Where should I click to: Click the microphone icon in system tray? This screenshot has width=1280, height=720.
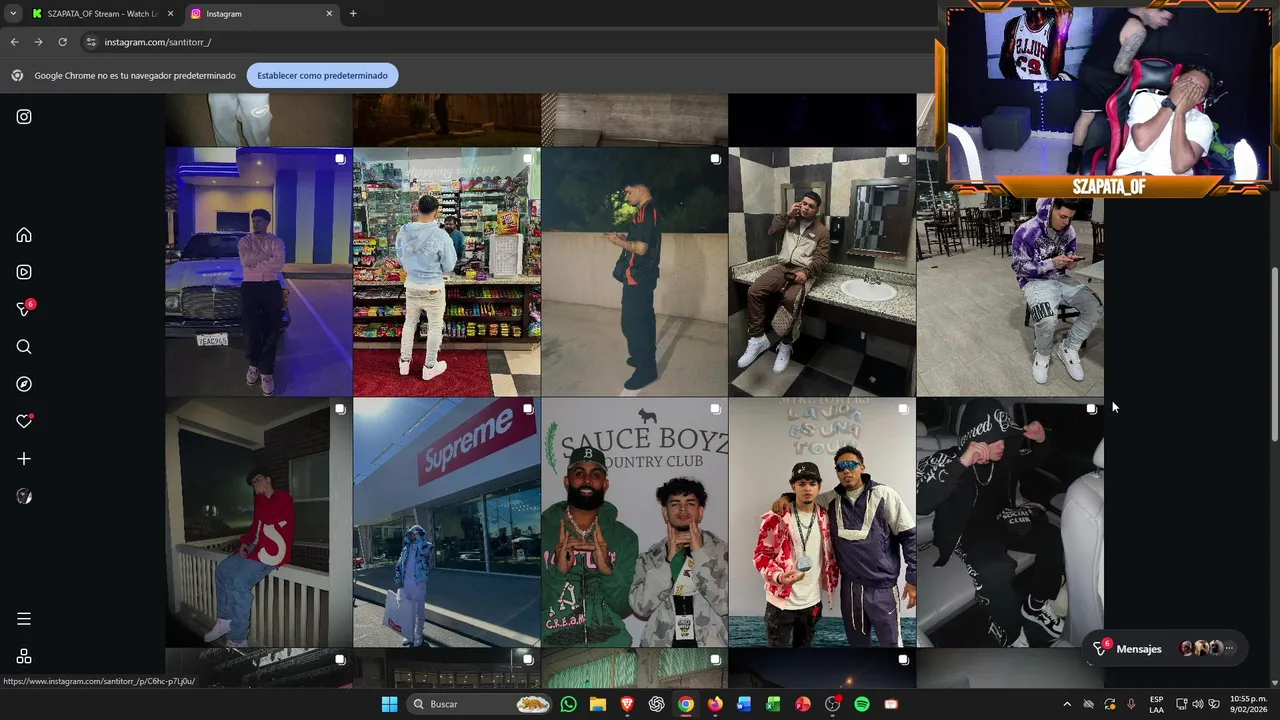point(1131,704)
